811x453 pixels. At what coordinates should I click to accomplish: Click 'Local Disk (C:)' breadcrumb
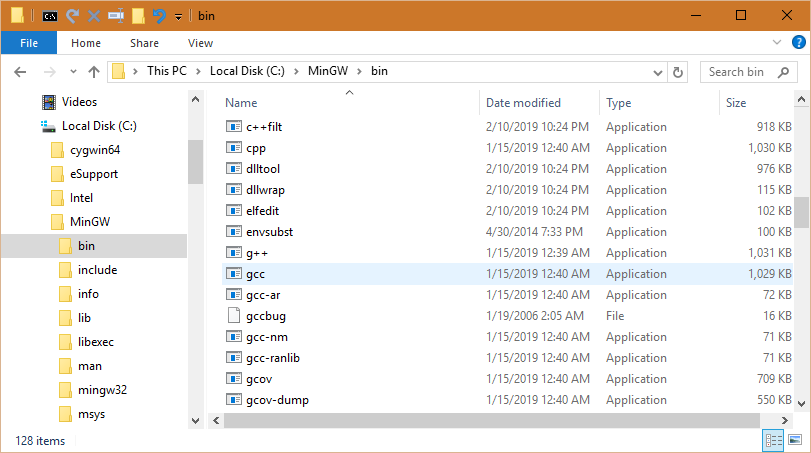[x=247, y=71]
